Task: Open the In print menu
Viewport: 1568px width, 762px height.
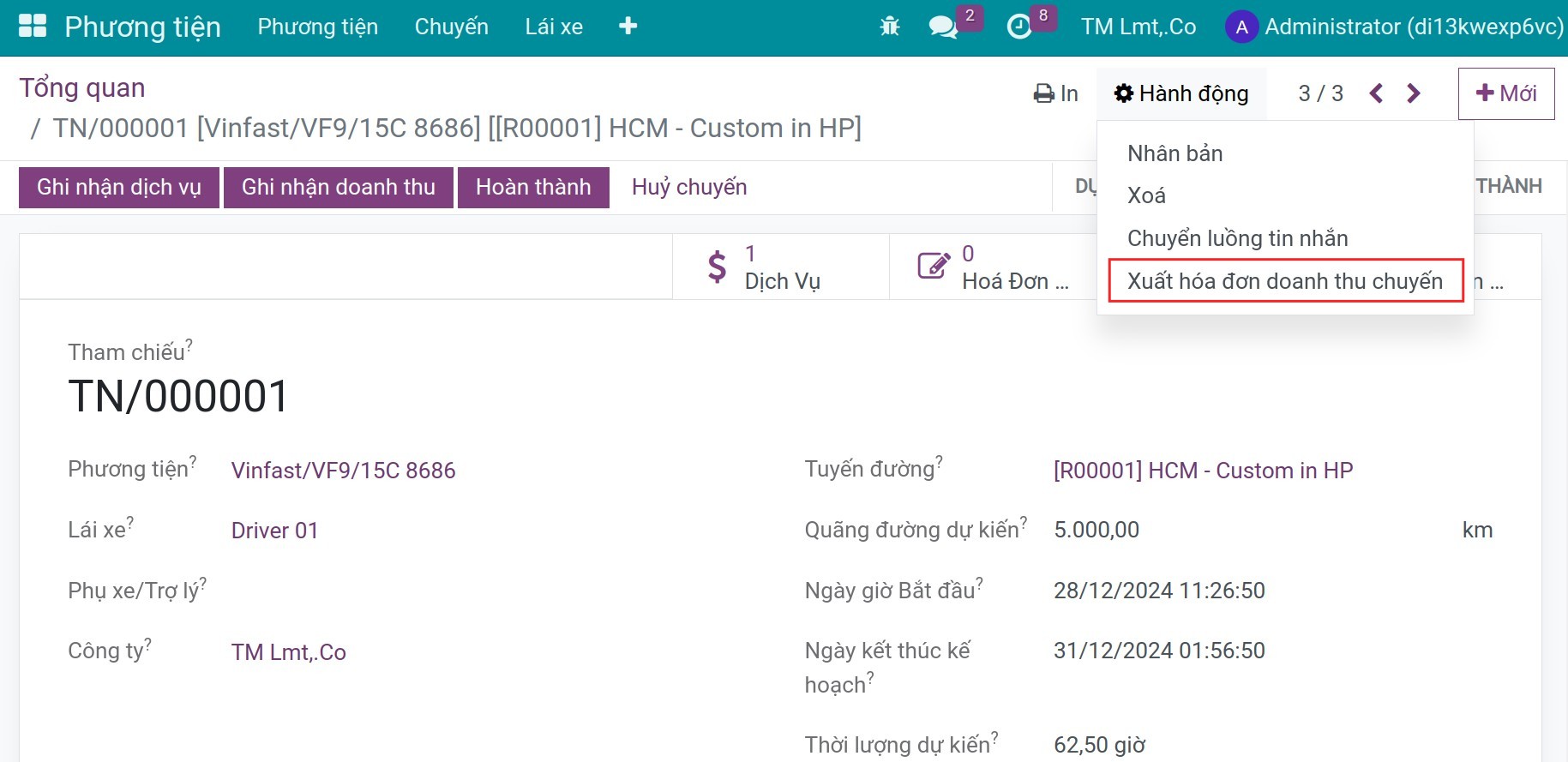Action: click(1055, 93)
